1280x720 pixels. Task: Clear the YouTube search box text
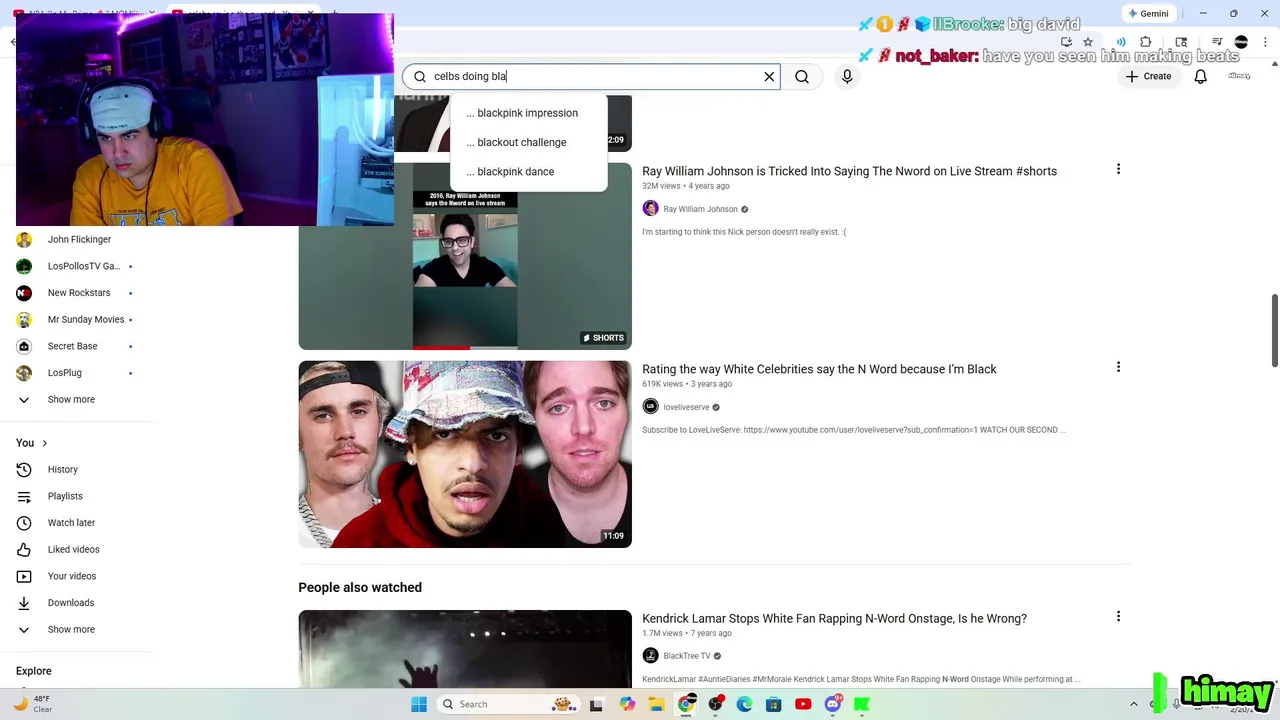point(769,76)
